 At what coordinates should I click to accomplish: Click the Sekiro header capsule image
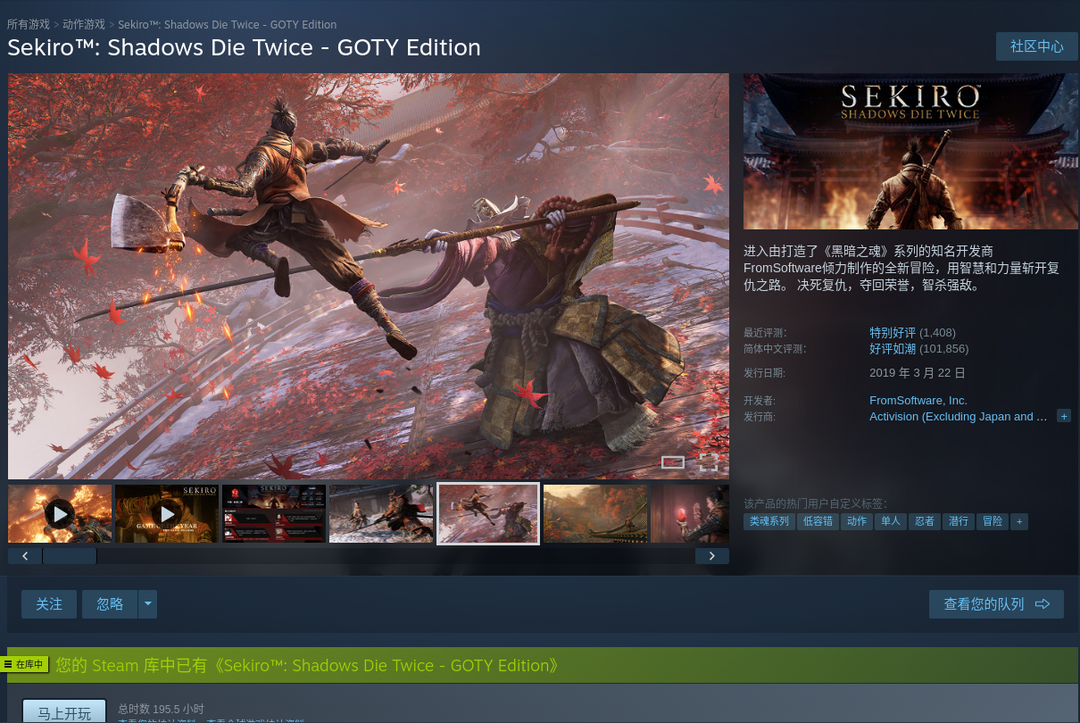911,151
